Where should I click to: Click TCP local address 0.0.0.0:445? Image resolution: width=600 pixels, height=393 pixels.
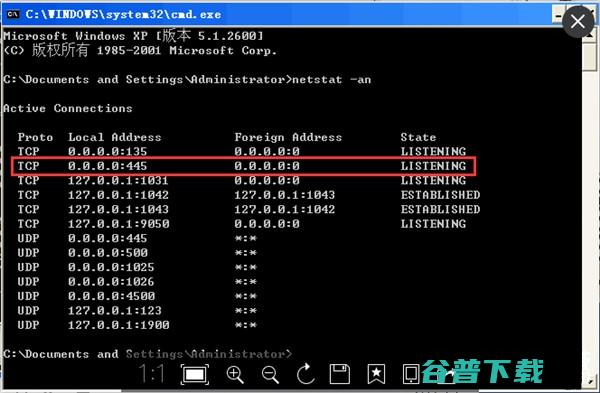pos(108,166)
